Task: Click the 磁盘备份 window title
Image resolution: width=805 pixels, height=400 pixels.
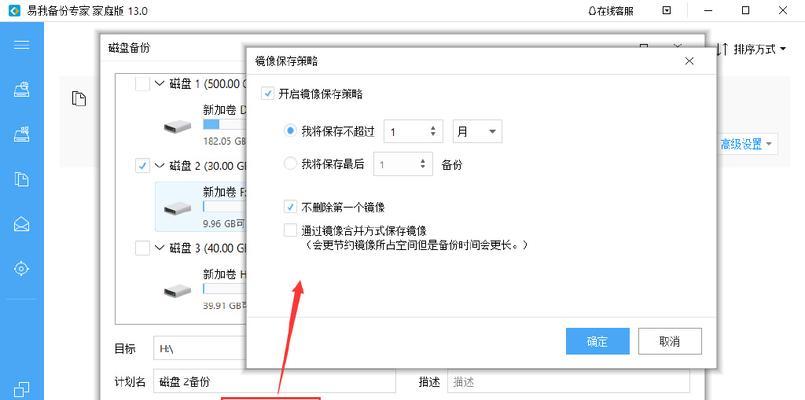Action: (x=129, y=48)
